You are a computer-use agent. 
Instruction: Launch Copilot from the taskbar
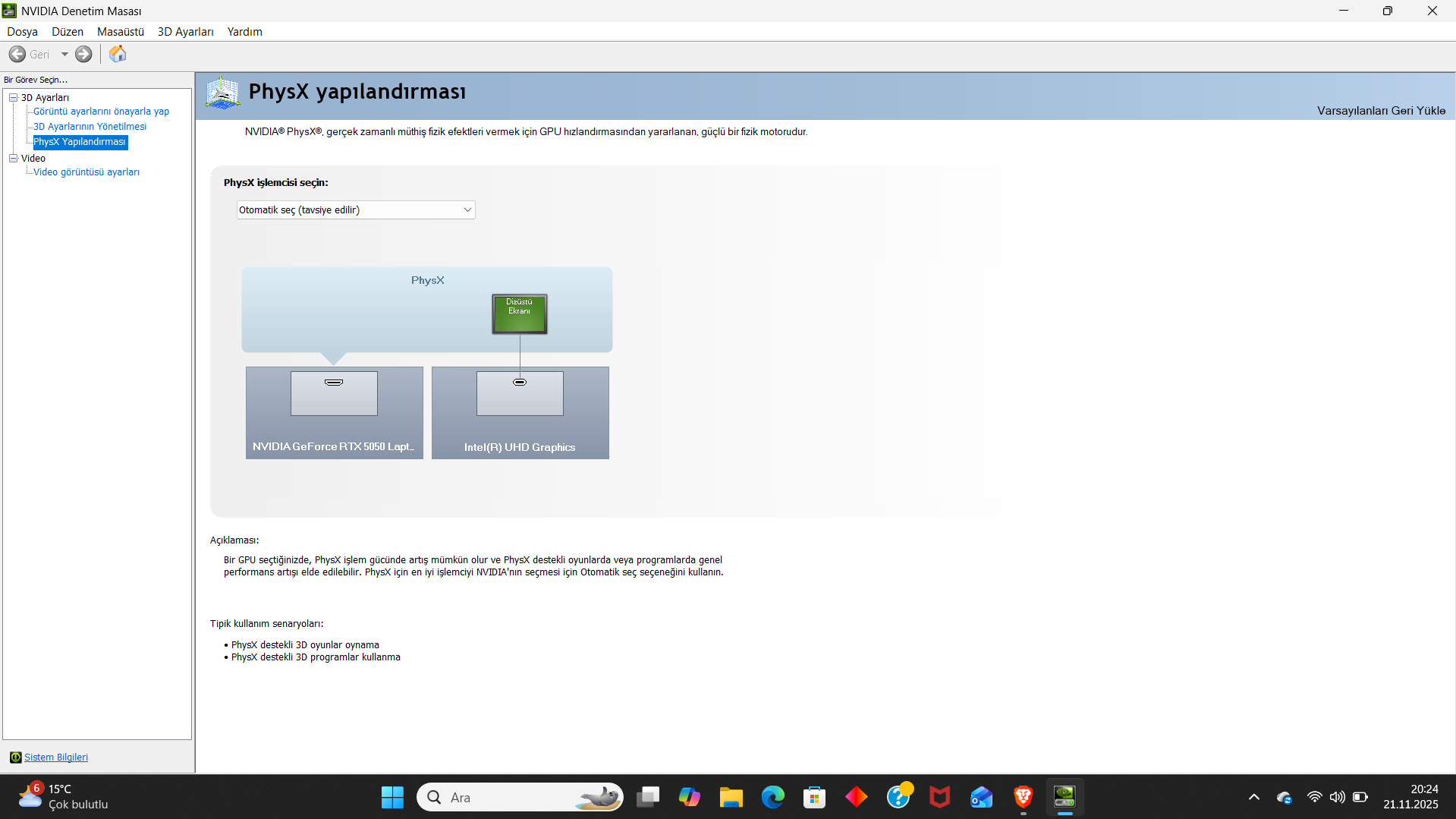[690, 797]
